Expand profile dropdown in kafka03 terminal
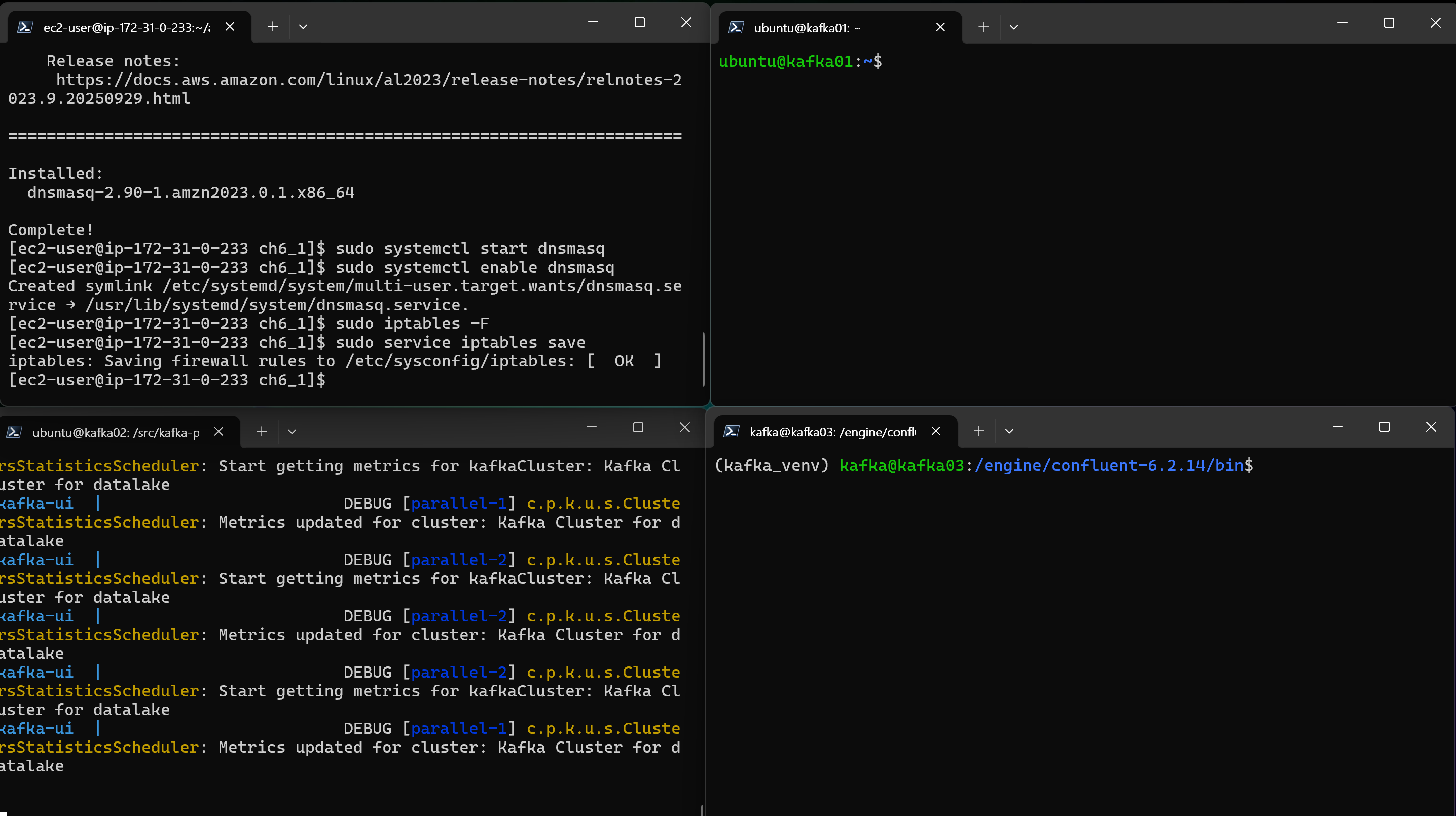 point(1009,431)
